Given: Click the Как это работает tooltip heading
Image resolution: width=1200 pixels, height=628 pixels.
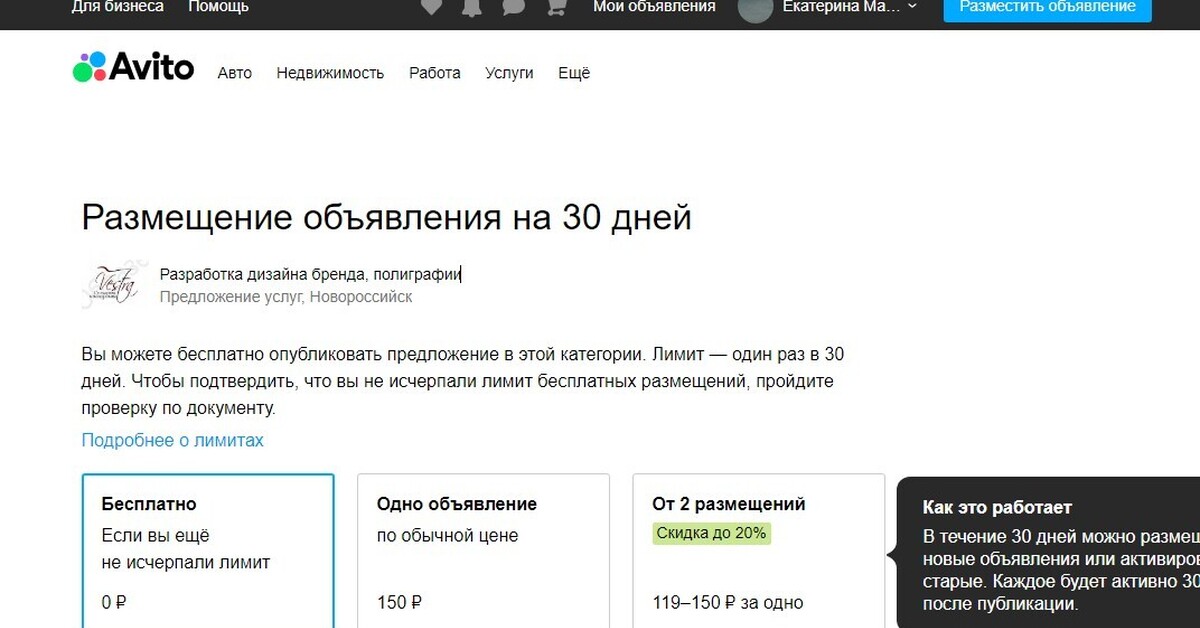Looking at the screenshot, I should [997, 508].
